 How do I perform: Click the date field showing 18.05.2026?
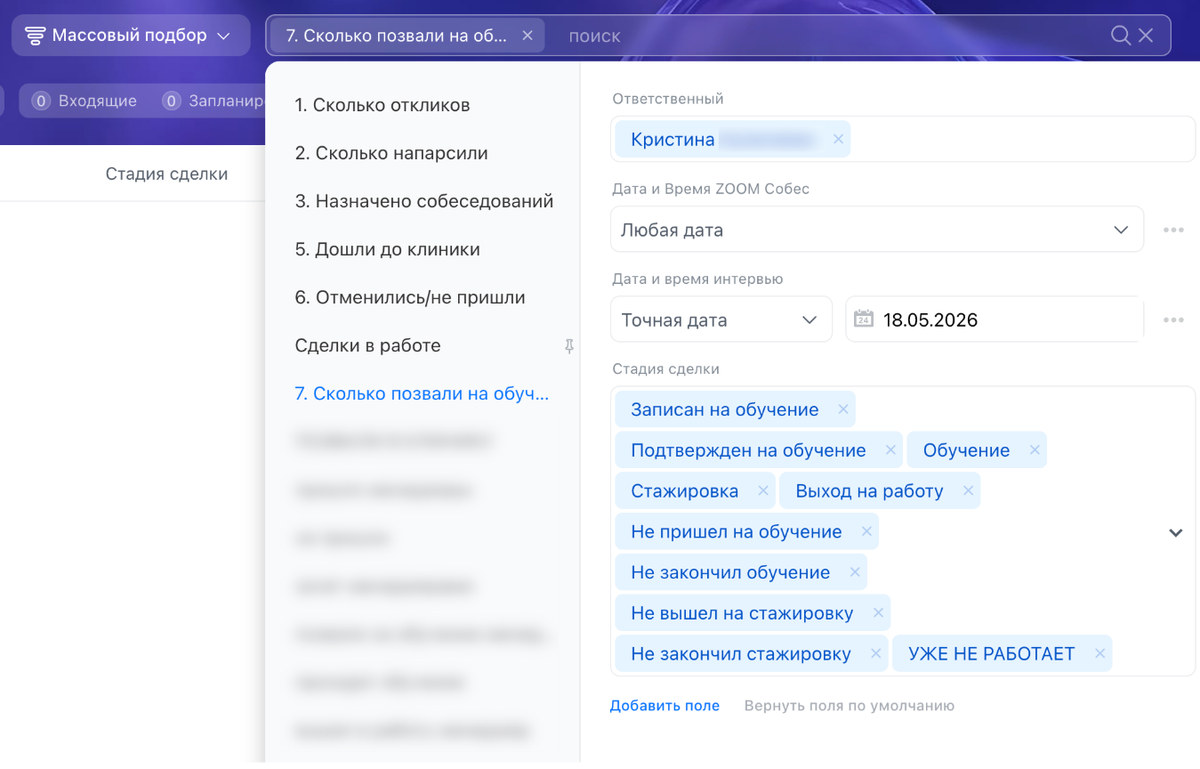click(x=995, y=320)
